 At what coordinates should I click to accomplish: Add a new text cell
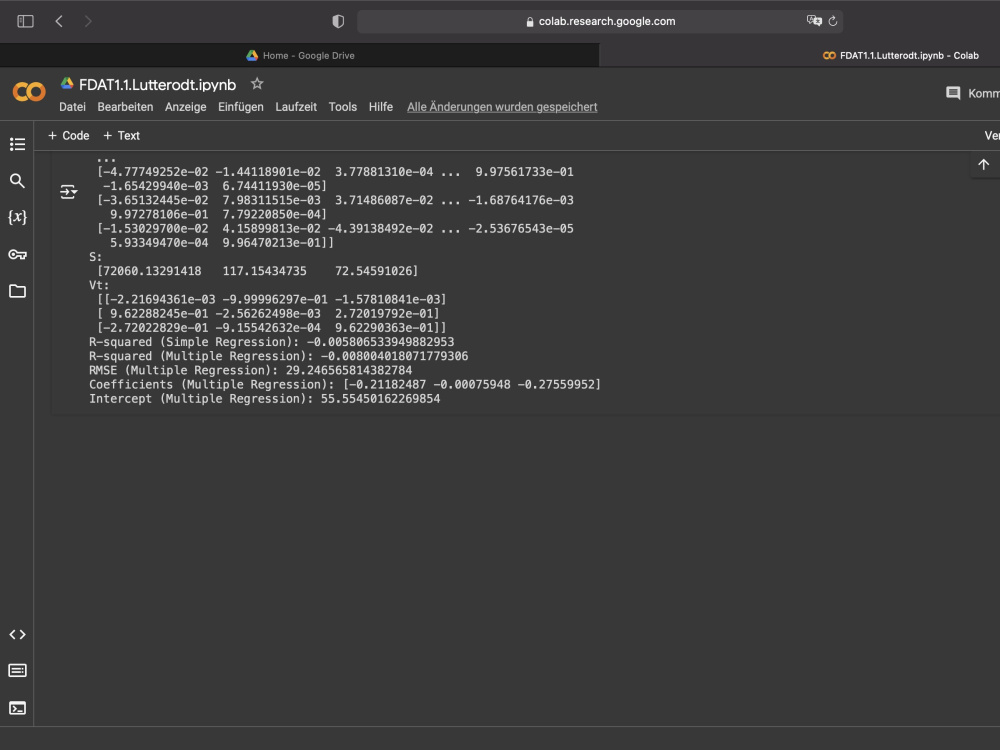[121, 136]
